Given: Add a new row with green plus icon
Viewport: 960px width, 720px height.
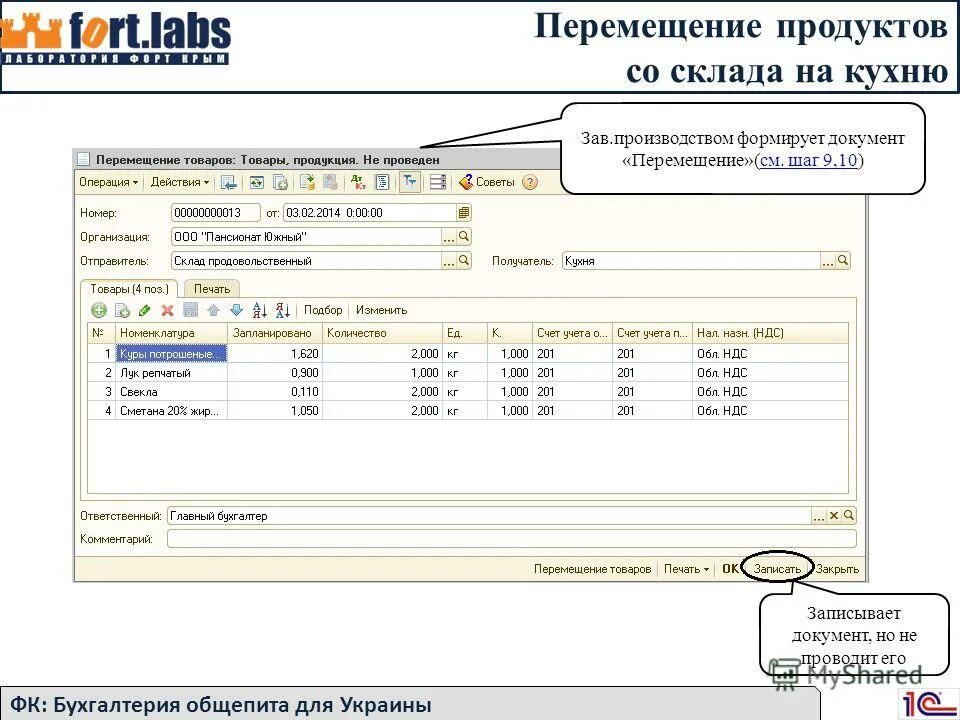Looking at the screenshot, I should [99, 310].
